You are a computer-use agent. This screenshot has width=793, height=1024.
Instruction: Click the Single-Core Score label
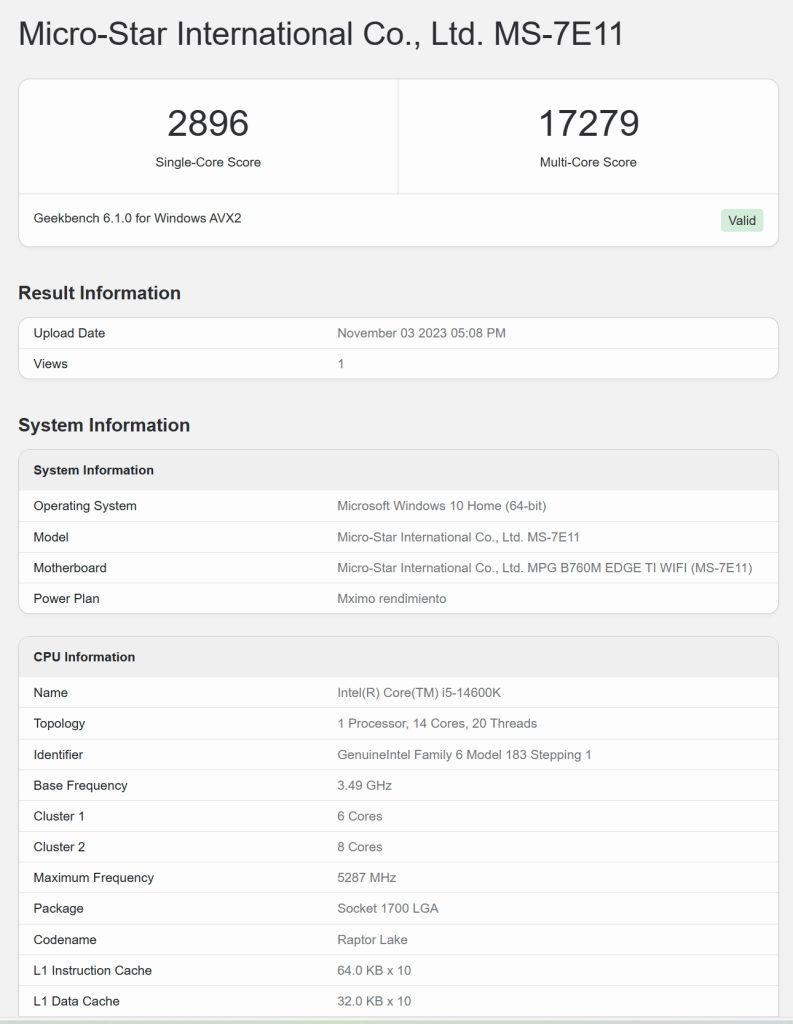point(208,162)
